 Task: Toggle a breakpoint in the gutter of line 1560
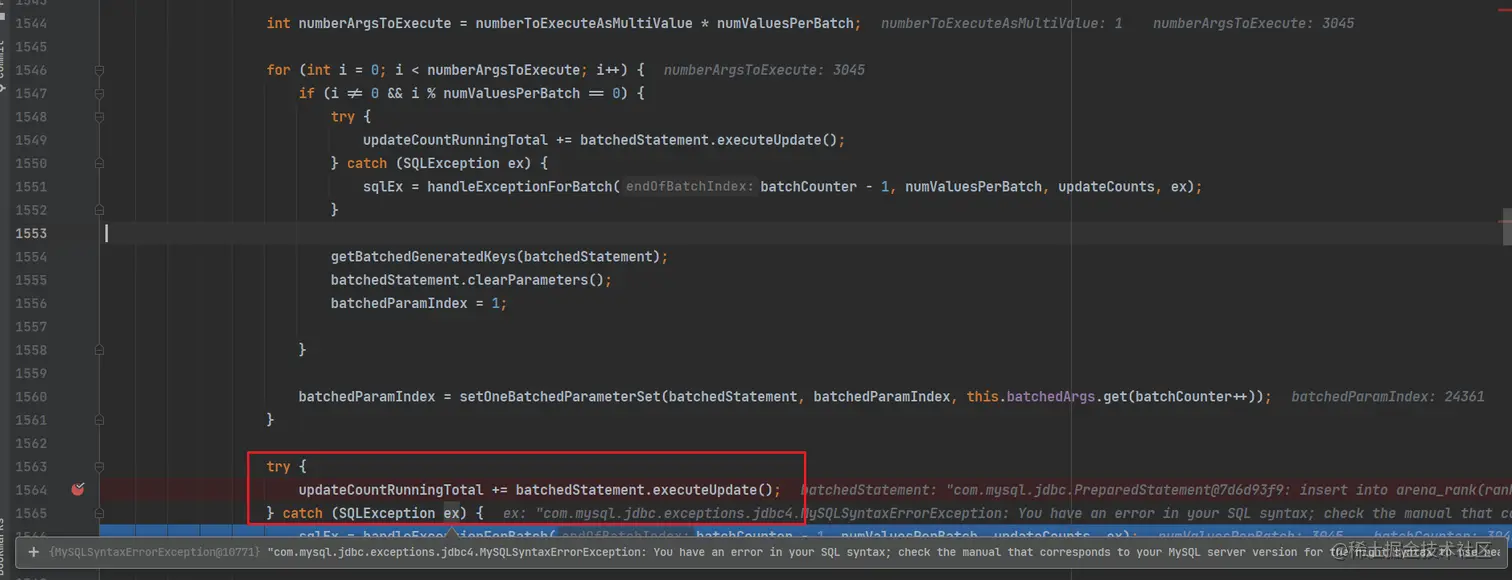(x=78, y=396)
